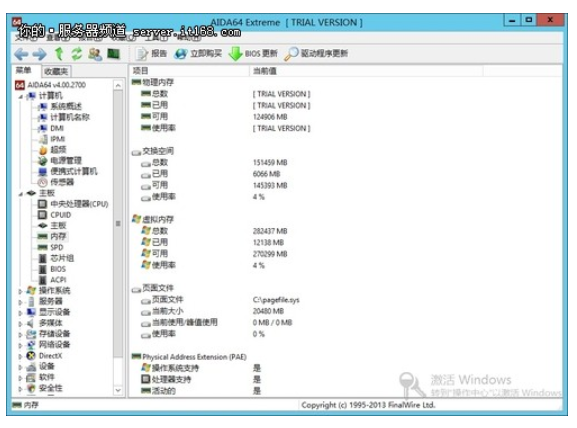Switch to the 收藏夹 favorites tab

coord(56,71)
